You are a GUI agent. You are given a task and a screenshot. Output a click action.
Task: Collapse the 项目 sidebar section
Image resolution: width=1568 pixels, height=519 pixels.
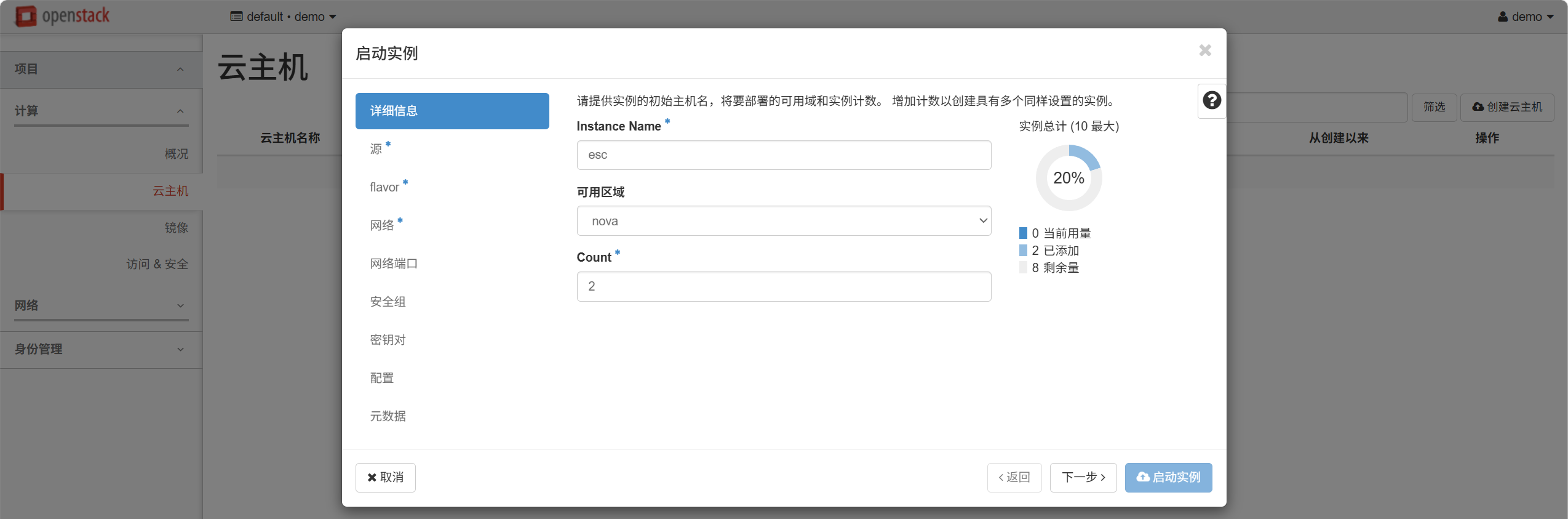tap(101, 69)
